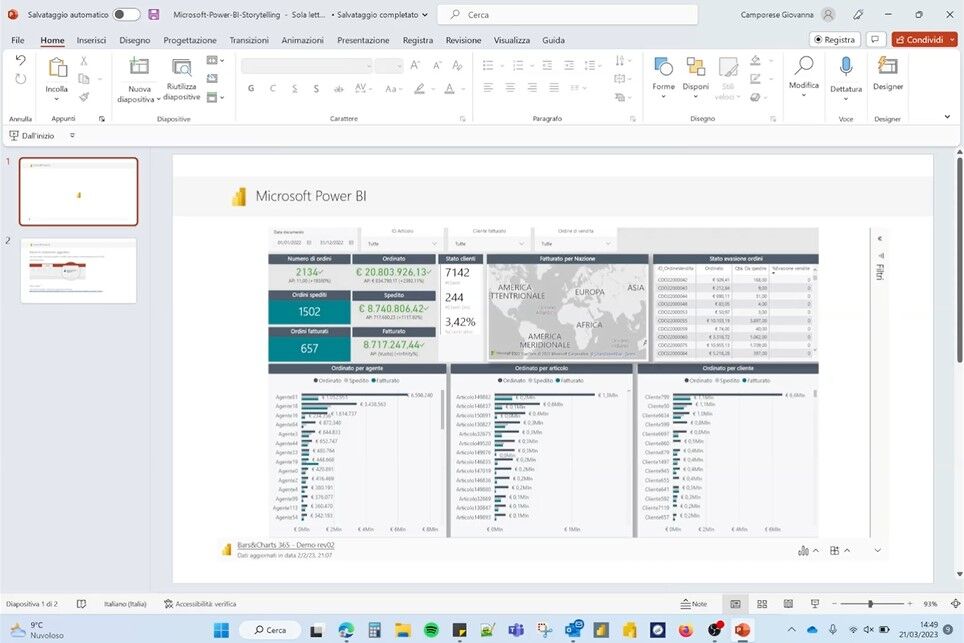The image size is (964, 643).
Task: Switch to the Inserisci tab
Action: tap(91, 40)
